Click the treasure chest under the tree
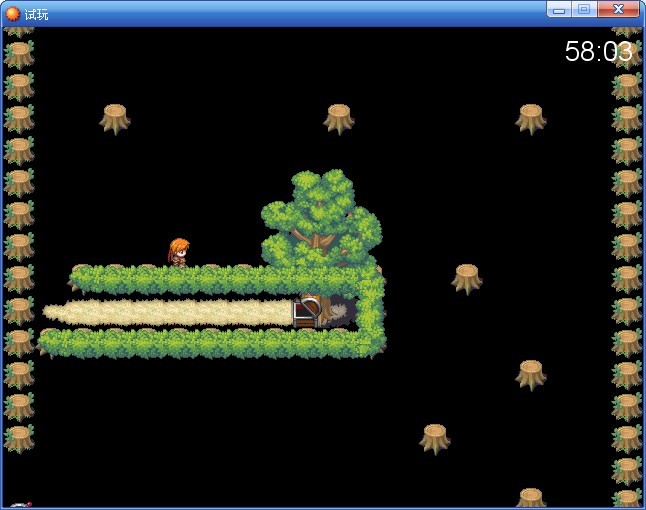Screen dimensions: 646x510 coord(307,313)
